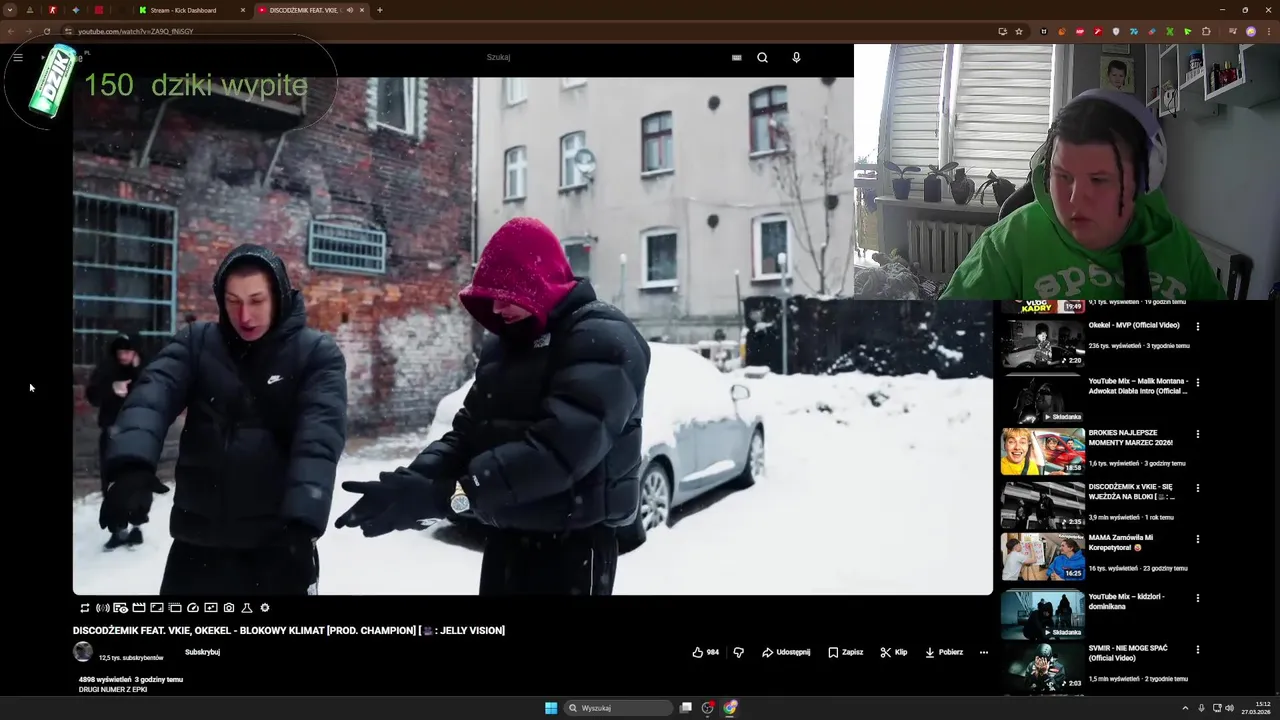Open a new browser tab

[x=379, y=10]
